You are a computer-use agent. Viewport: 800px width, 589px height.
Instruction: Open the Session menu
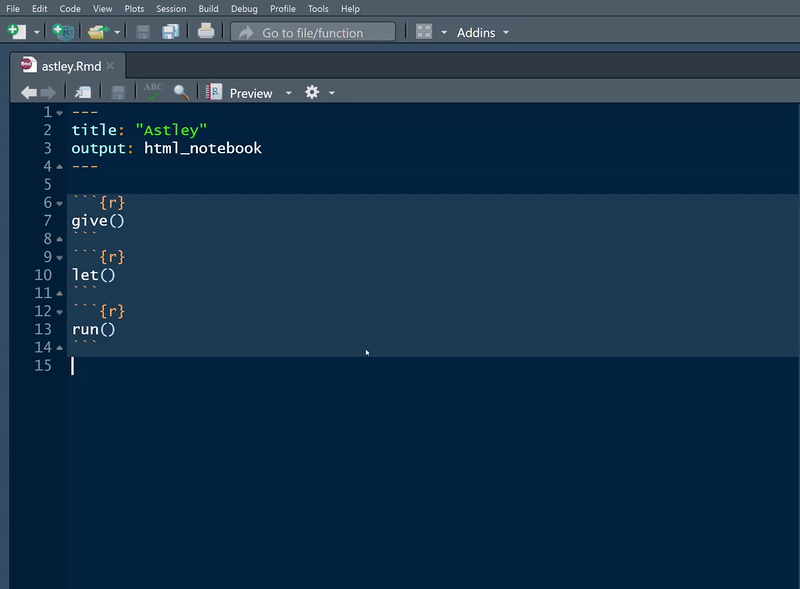[171, 9]
